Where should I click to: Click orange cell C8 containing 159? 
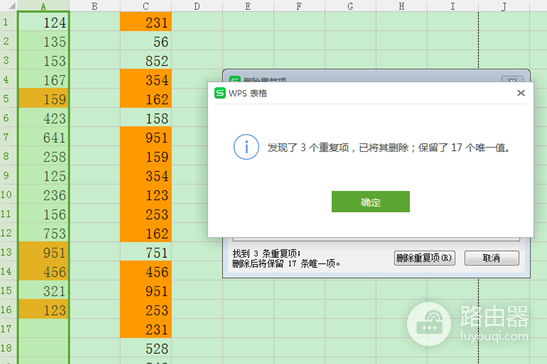click(x=146, y=156)
